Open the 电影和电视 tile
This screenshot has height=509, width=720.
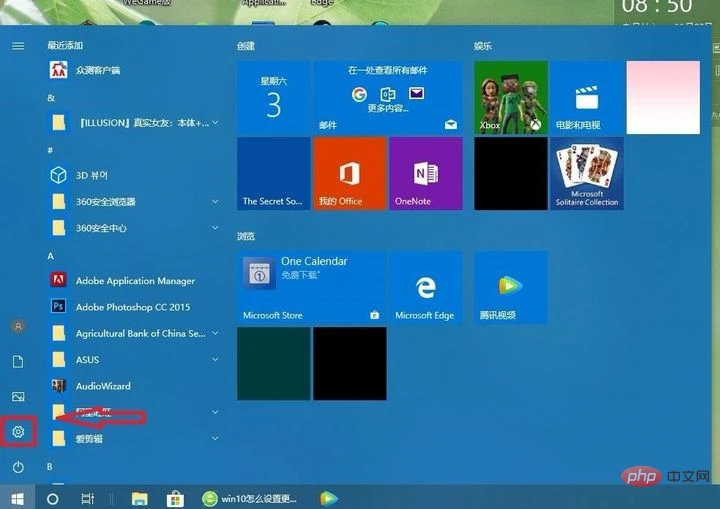pyautogui.click(x=587, y=97)
